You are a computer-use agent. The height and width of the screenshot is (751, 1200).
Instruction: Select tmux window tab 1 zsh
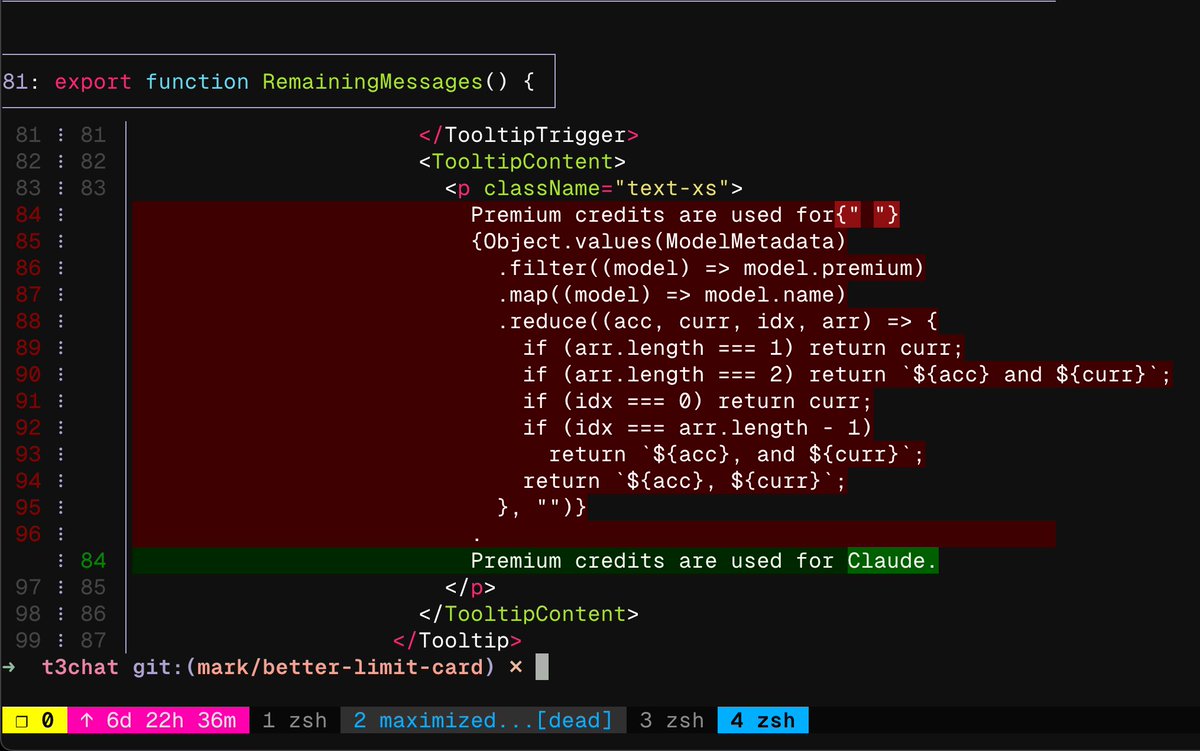point(293,720)
